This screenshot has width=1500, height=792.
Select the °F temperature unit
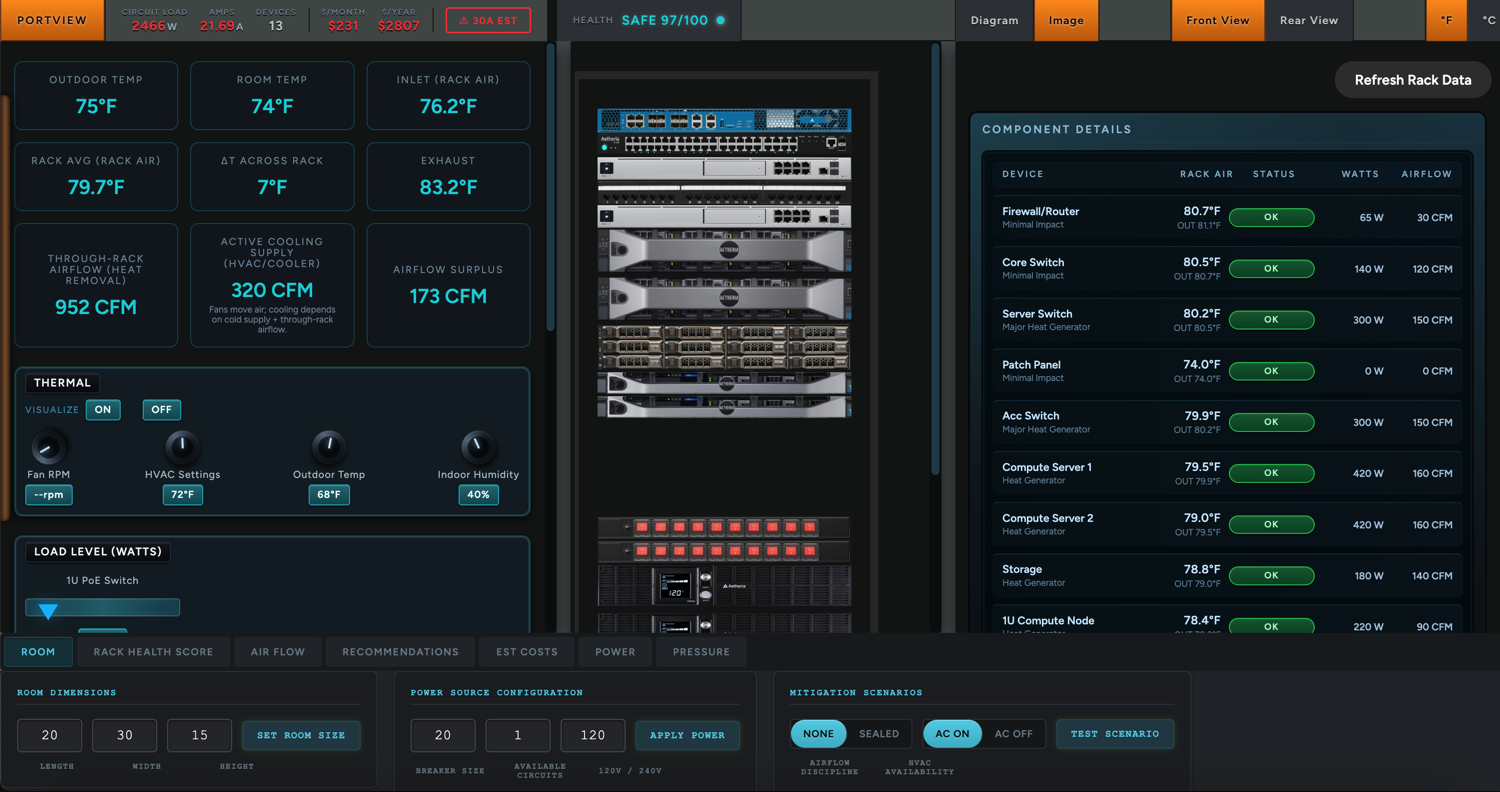click(1446, 19)
